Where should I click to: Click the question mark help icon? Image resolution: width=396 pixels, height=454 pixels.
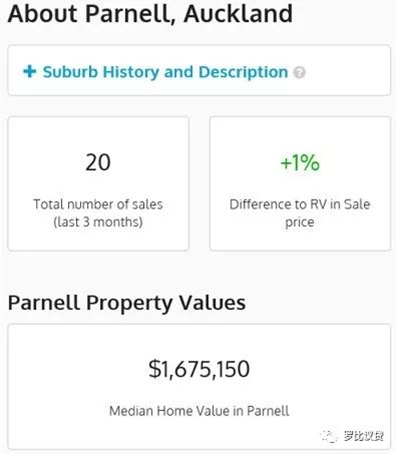[299, 72]
